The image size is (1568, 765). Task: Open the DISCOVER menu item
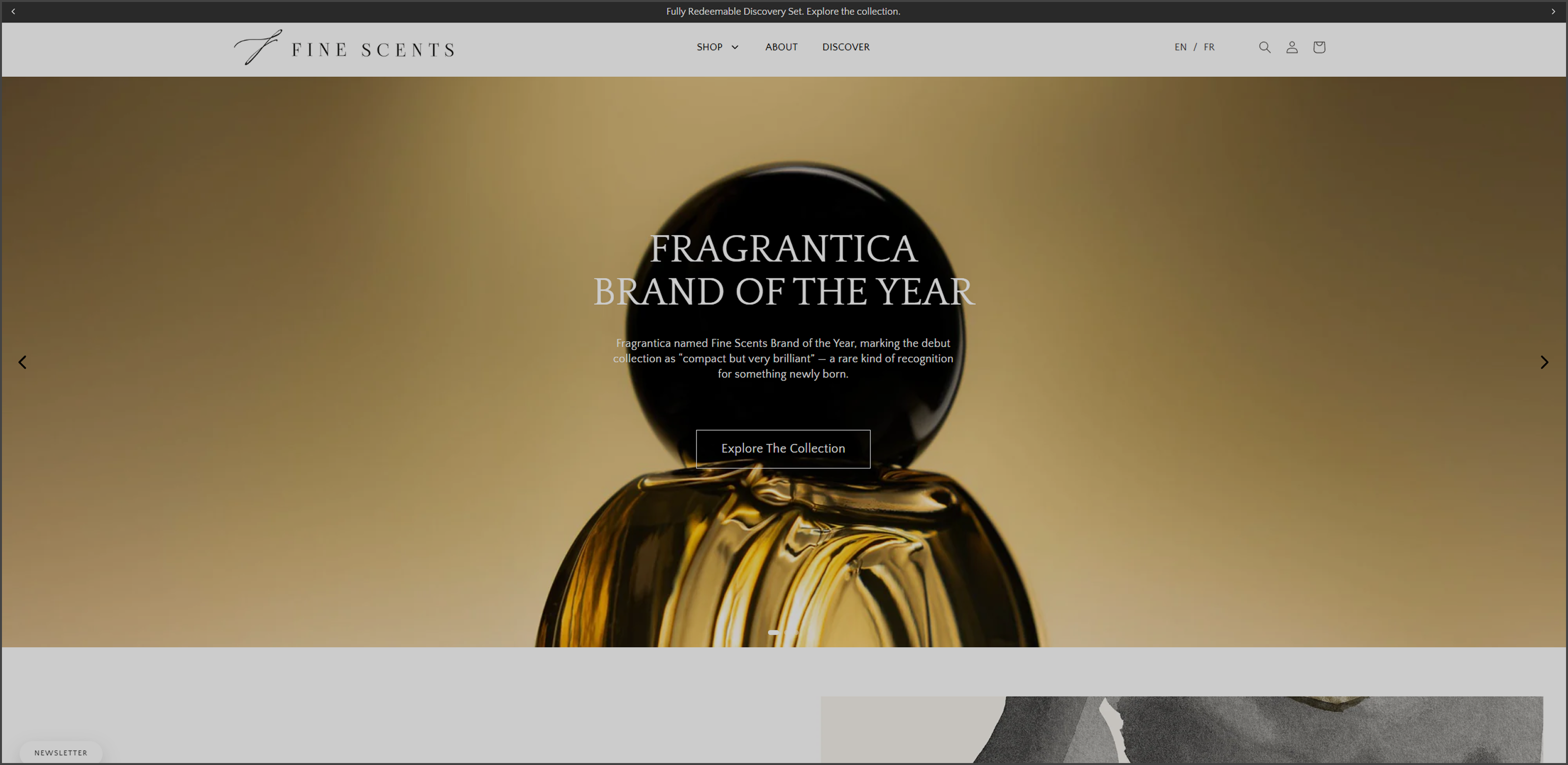[845, 47]
